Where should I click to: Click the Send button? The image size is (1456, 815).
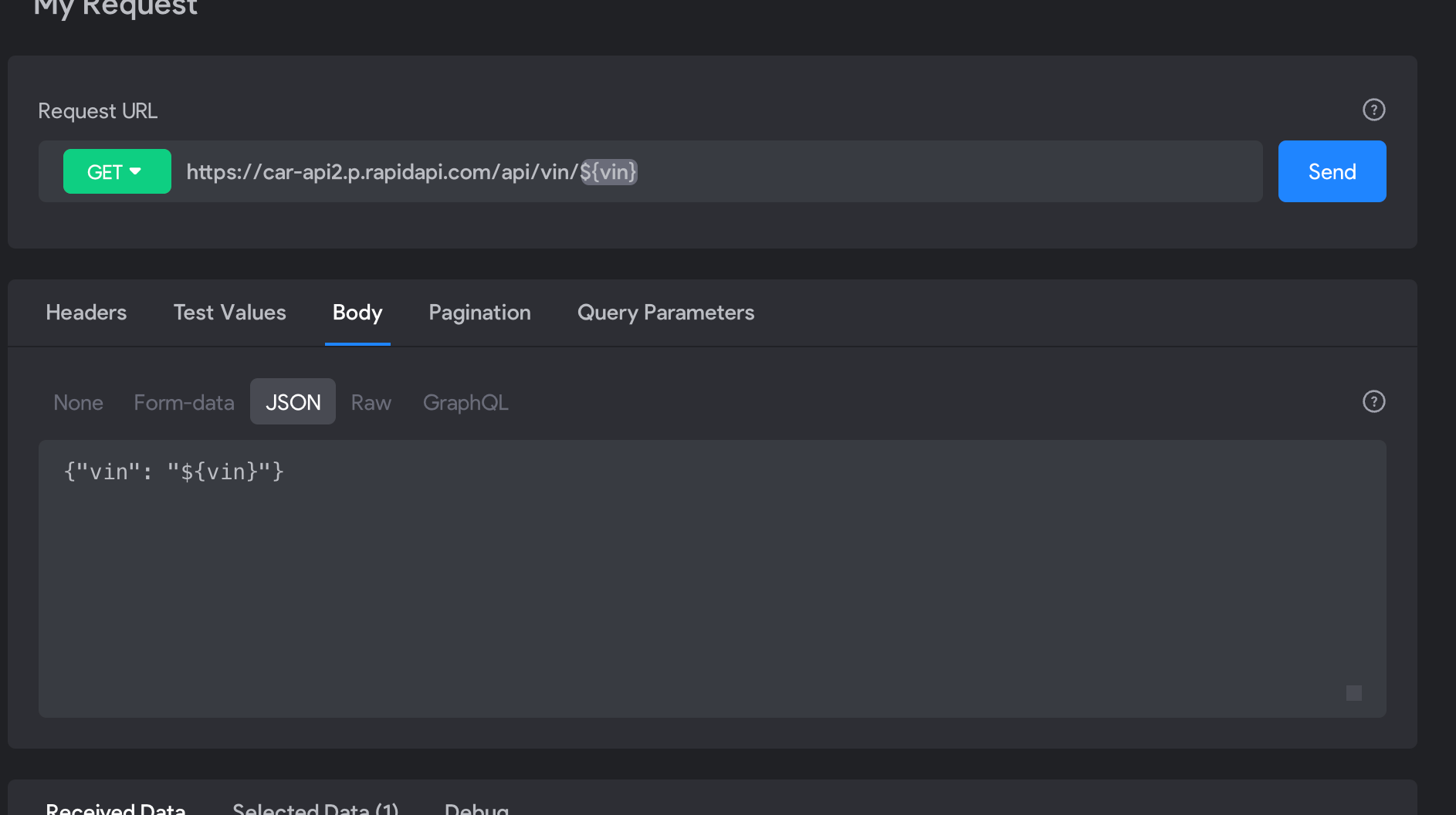[x=1332, y=171]
